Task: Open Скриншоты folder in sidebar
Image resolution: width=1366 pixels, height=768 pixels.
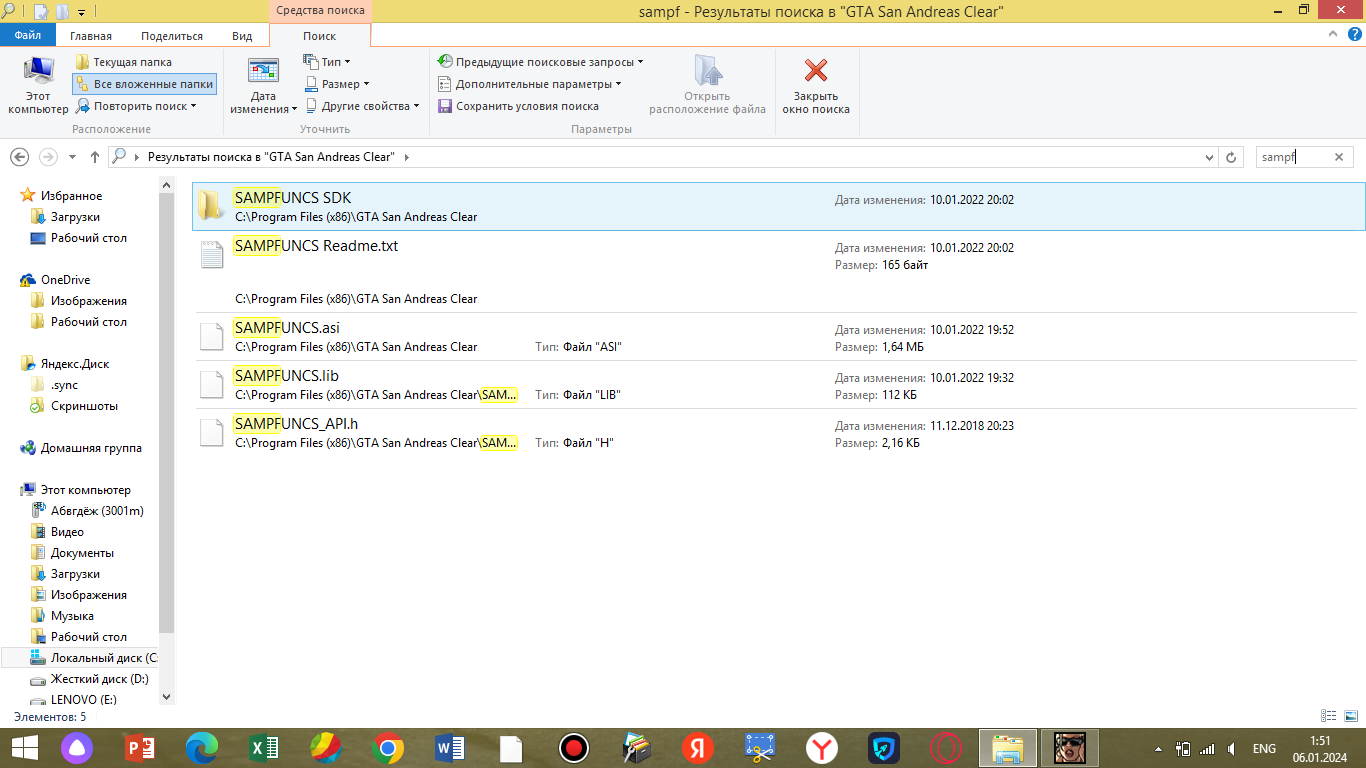Action: pos(84,406)
